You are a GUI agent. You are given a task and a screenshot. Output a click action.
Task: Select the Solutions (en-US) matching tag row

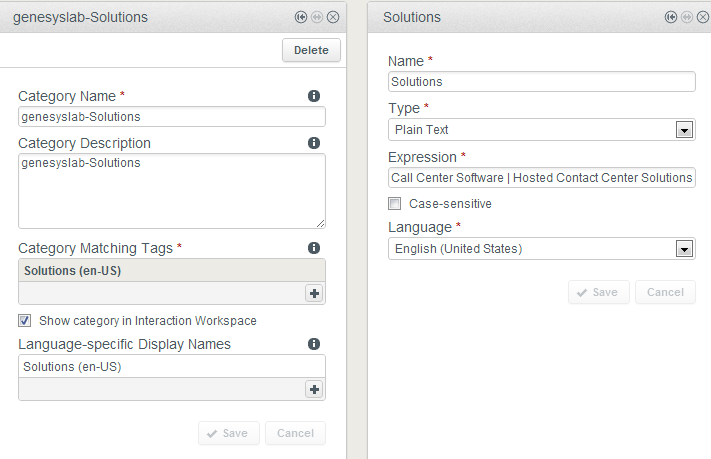(171, 270)
